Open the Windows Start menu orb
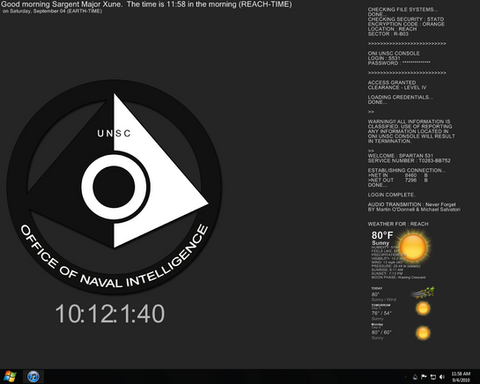 [x=10, y=377]
